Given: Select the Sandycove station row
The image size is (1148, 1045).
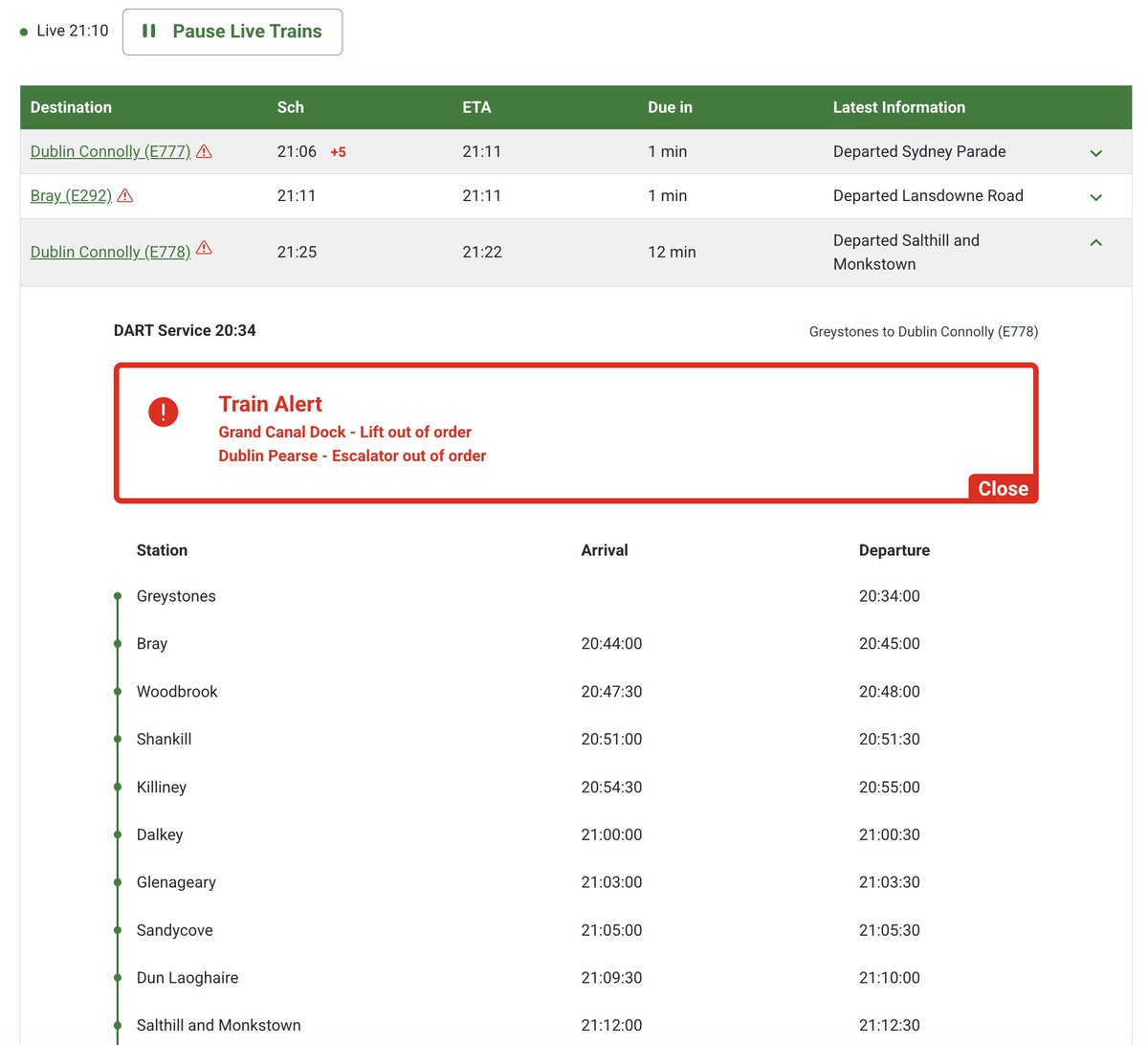Looking at the screenshot, I should pos(576,930).
